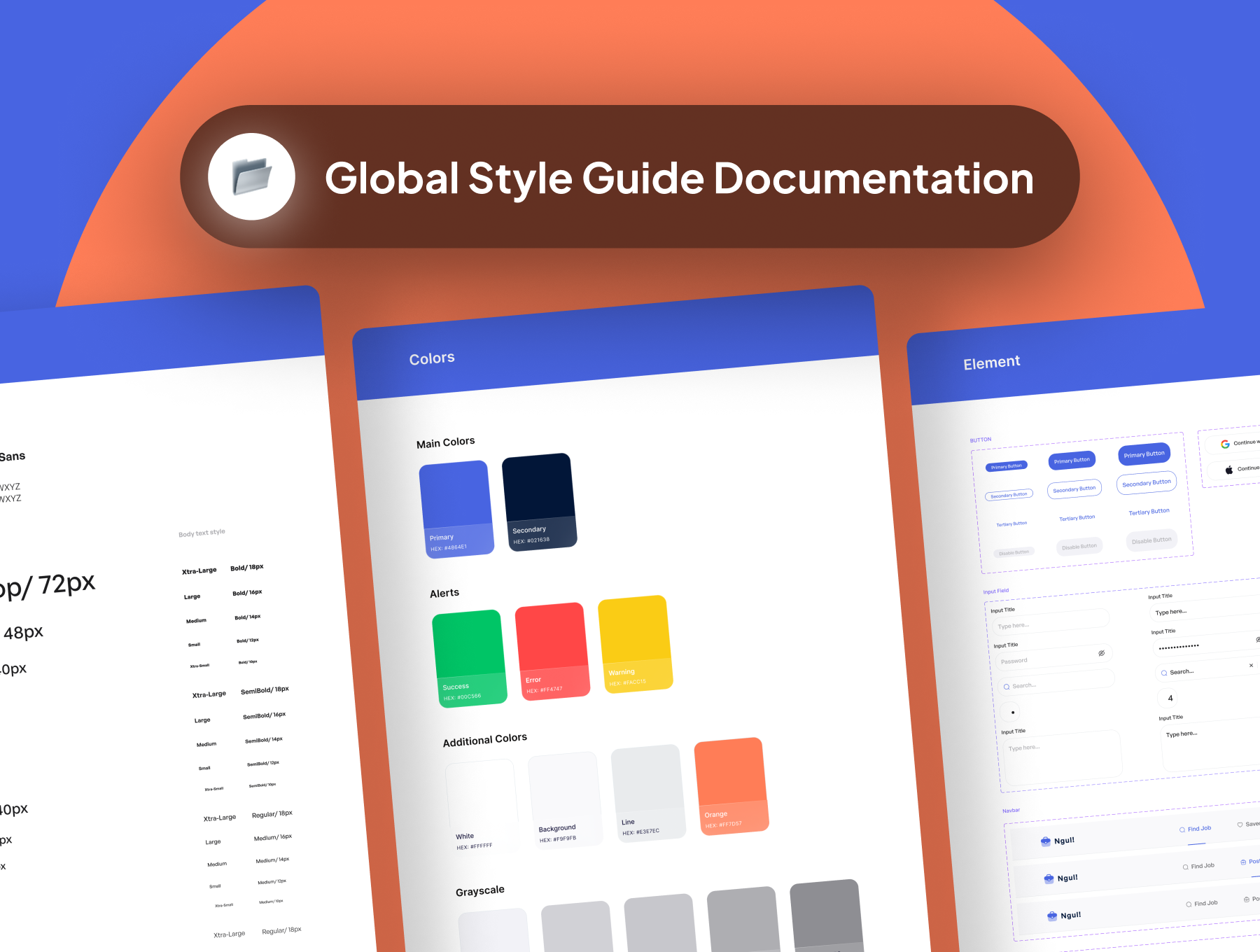1260x952 pixels.
Task: Click the Apple logo on the Continue button
Action: (x=1228, y=470)
